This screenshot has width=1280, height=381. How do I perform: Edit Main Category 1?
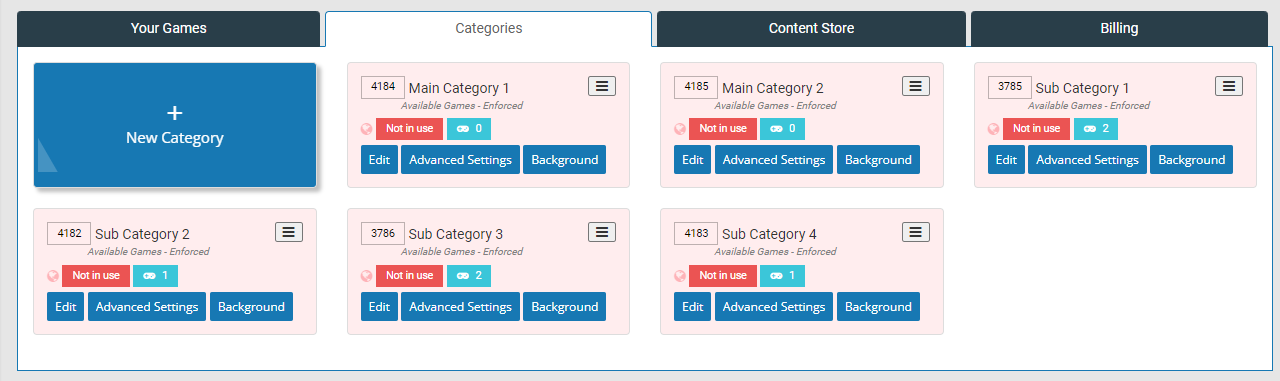[379, 160]
